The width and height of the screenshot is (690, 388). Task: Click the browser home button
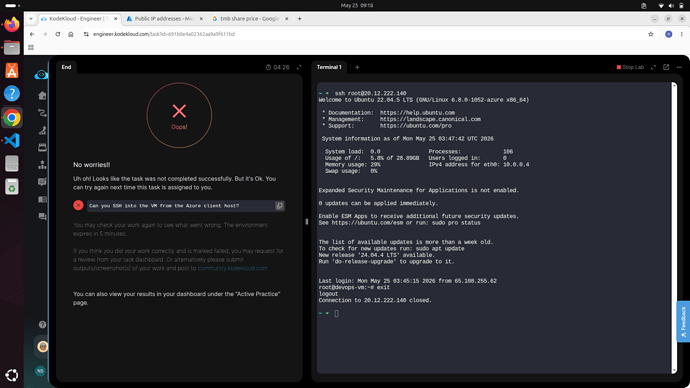click(70, 34)
